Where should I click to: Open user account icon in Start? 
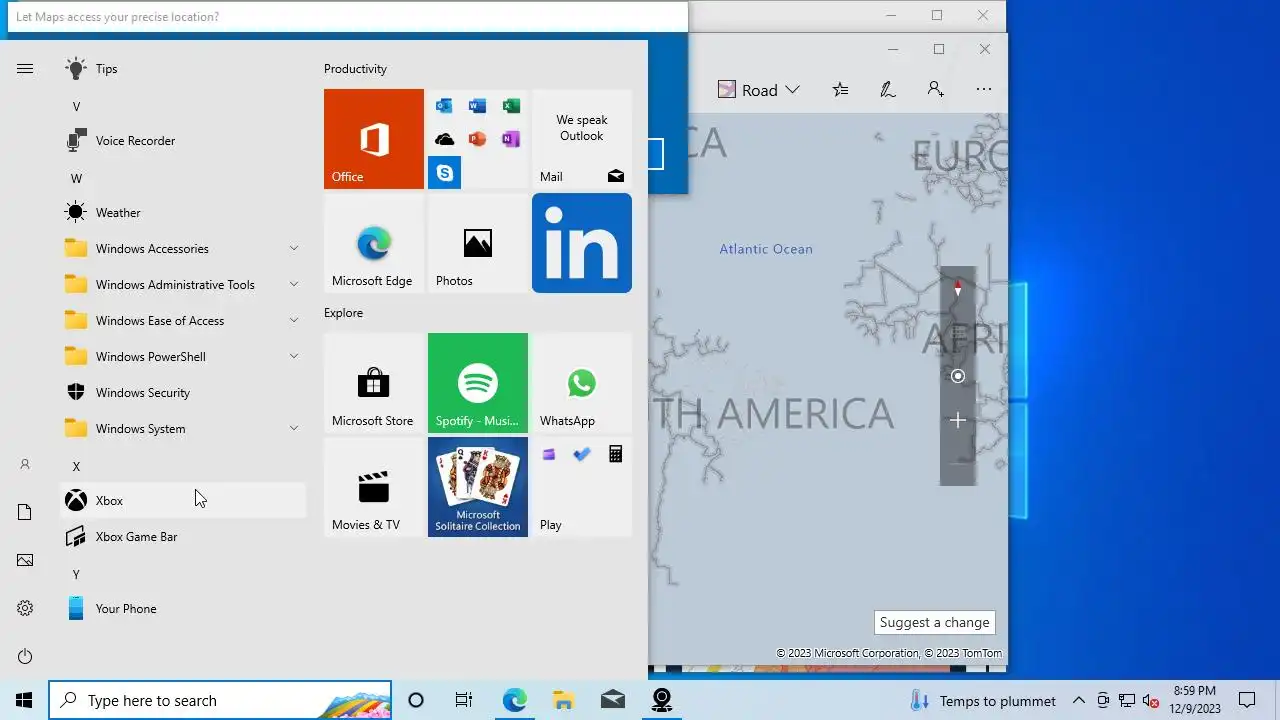[x=25, y=464]
